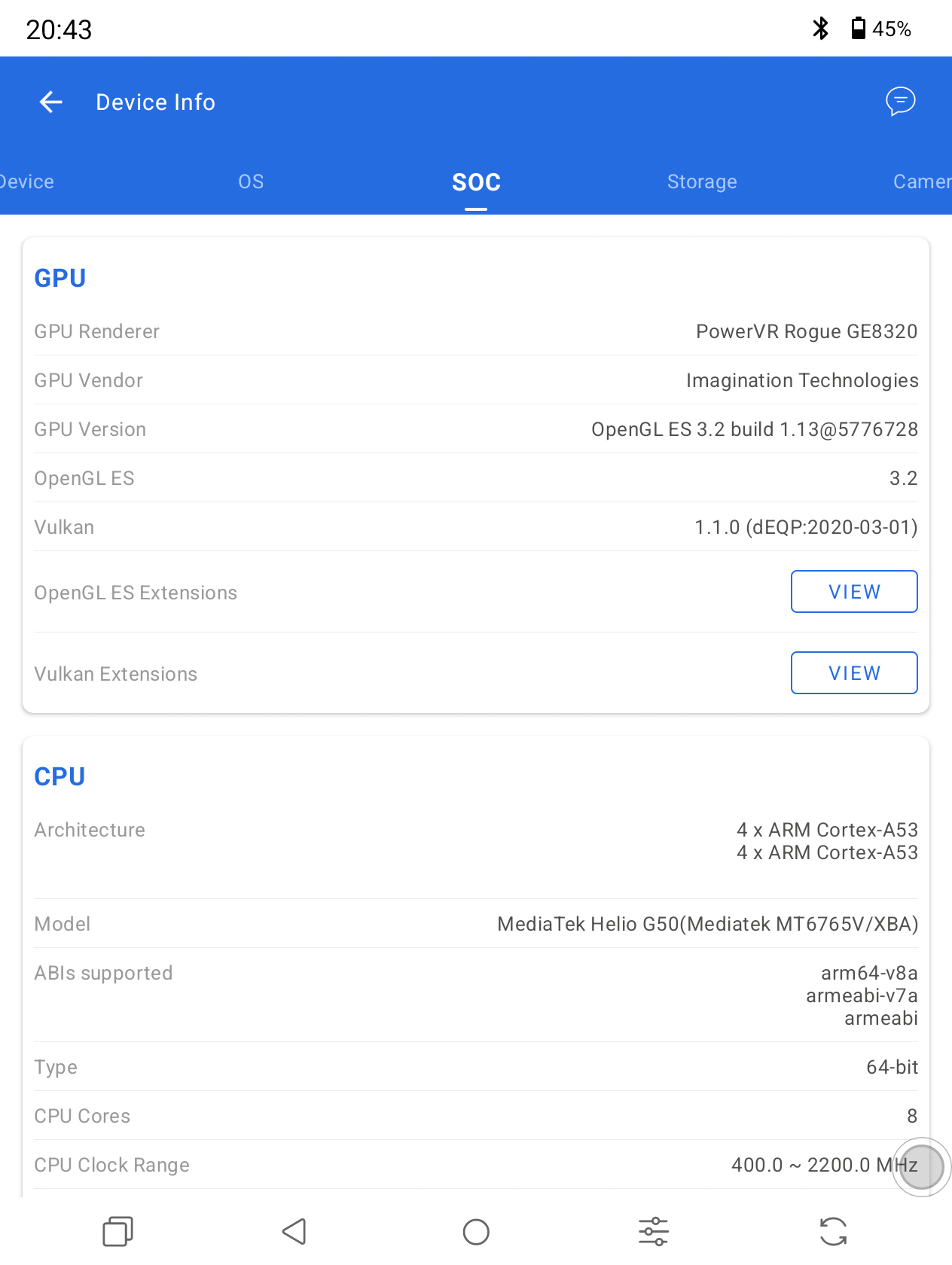
Task: Tap the PowerVR Rogue GE8320 value
Action: click(807, 331)
